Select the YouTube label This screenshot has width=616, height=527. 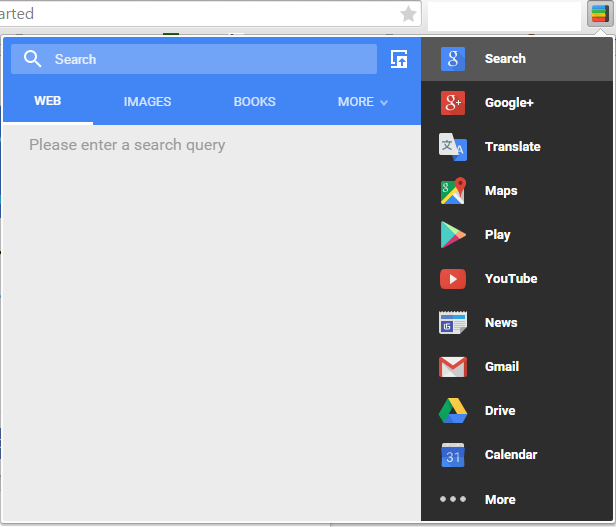pyautogui.click(x=511, y=279)
